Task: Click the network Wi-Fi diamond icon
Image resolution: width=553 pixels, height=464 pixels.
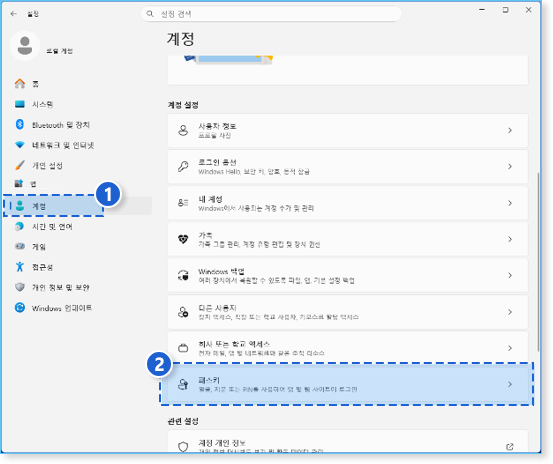Action: click(20, 145)
